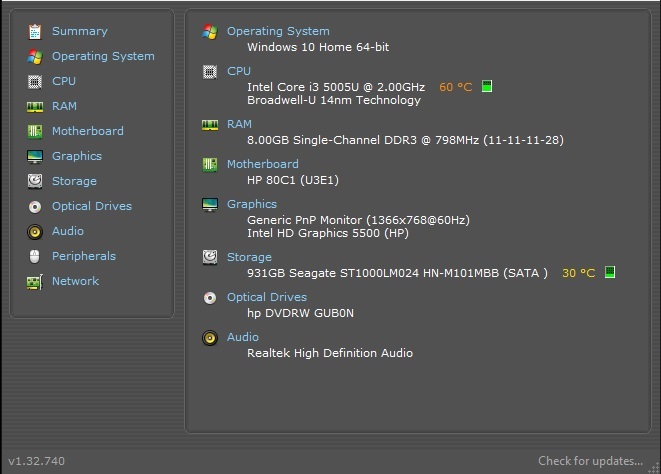Viewport: 661px width, 474px height.
Task: Click the Audio speaker icon in summary panel
Action: 210,338
